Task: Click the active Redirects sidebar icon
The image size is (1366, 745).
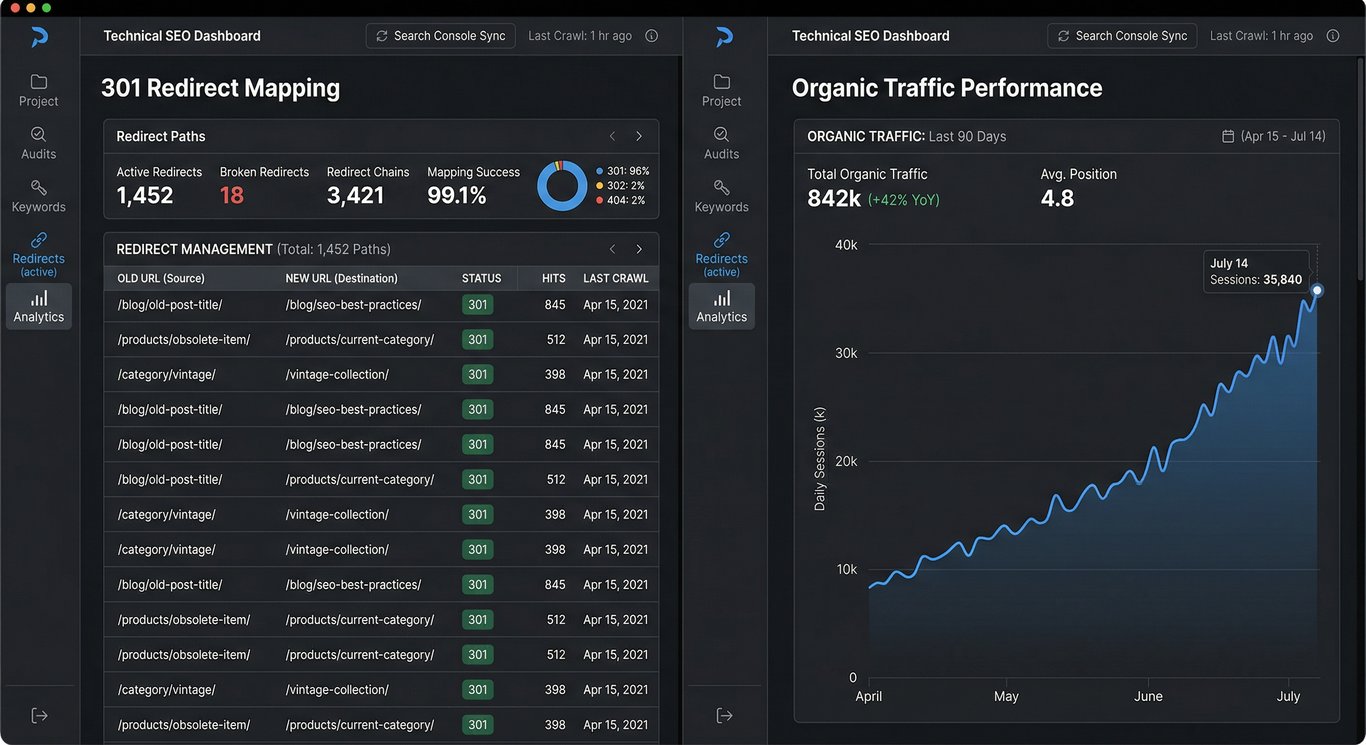Action: [x=38, y=252]
